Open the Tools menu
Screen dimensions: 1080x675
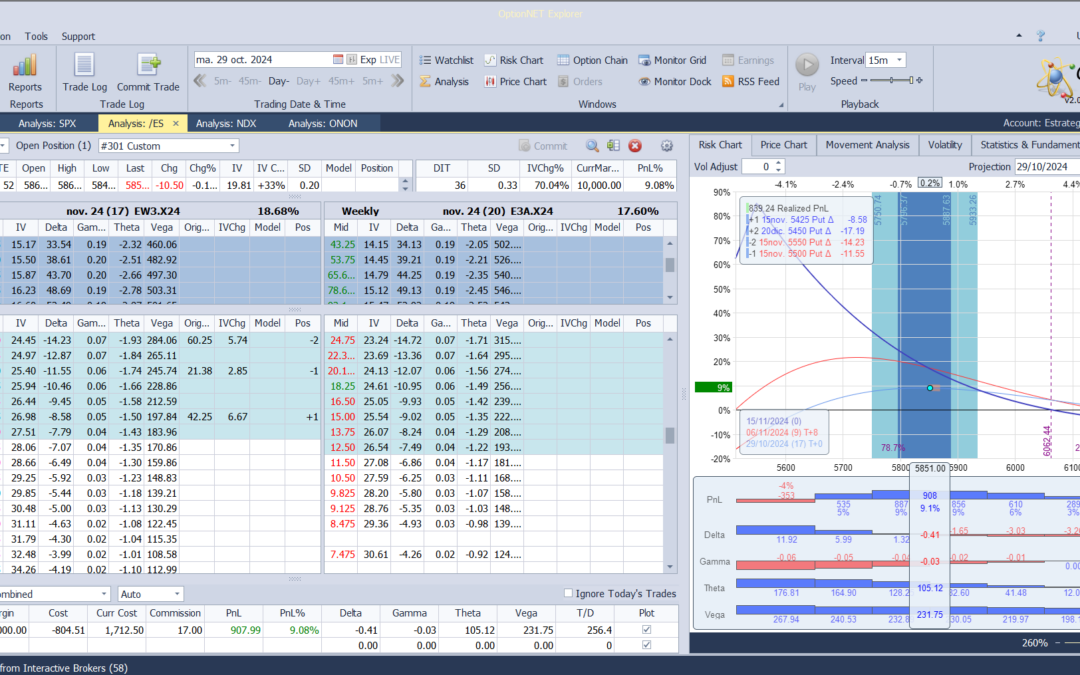[x=36, y=36]
